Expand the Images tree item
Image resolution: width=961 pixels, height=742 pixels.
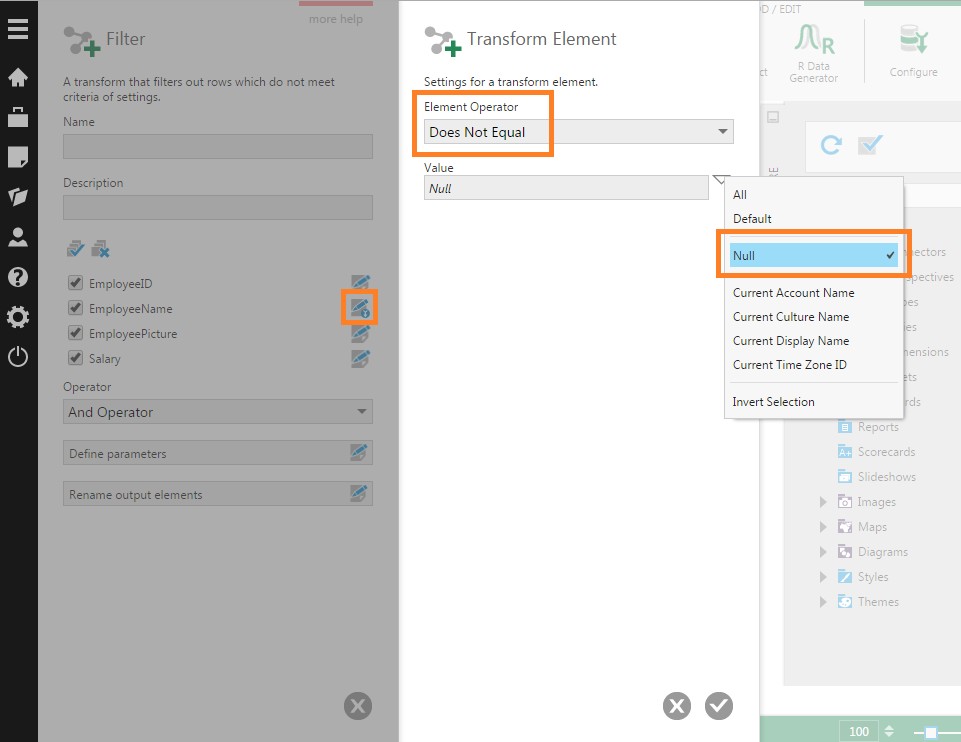tap(822, 501)
